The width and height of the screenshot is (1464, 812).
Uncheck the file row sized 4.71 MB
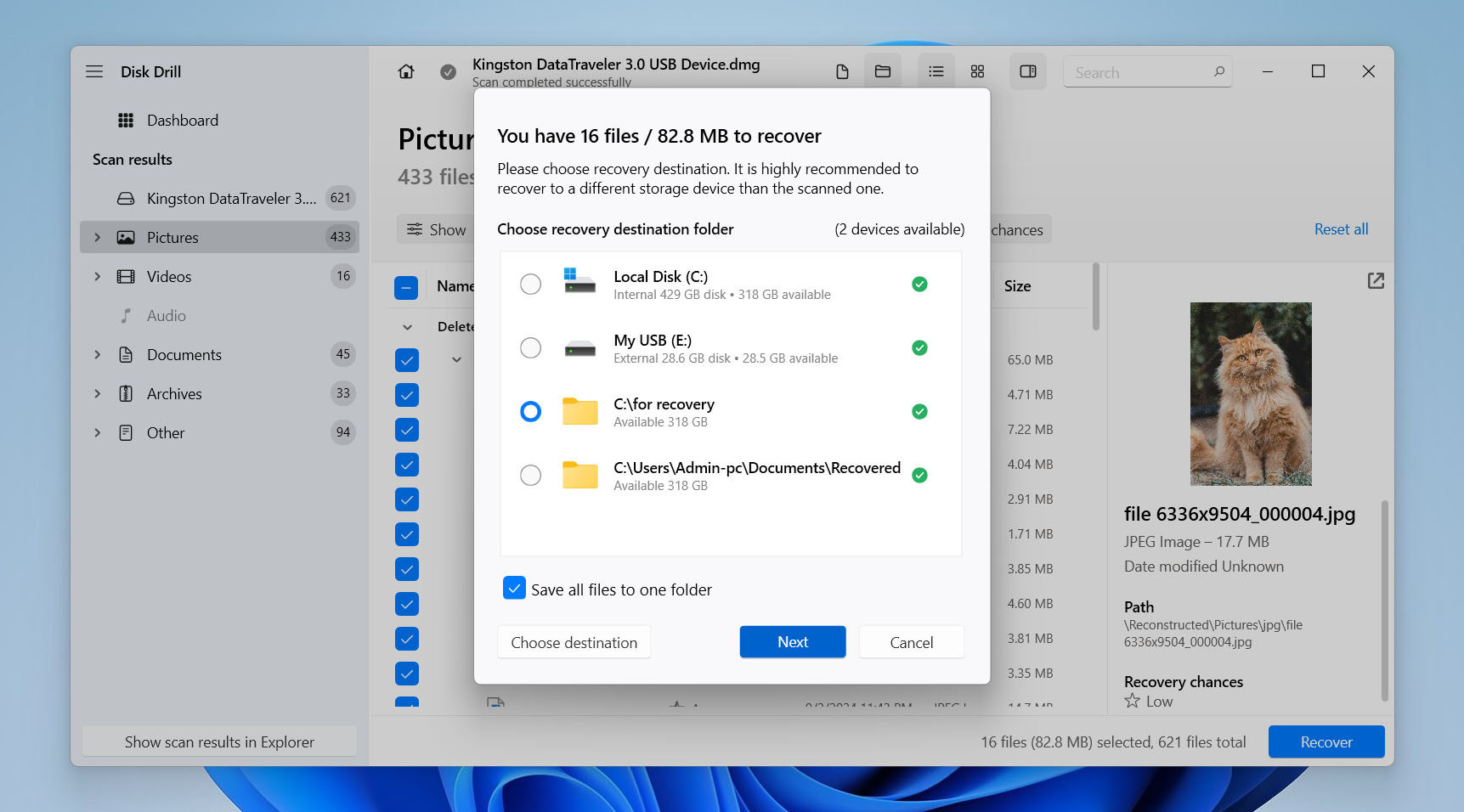(407, 395)
